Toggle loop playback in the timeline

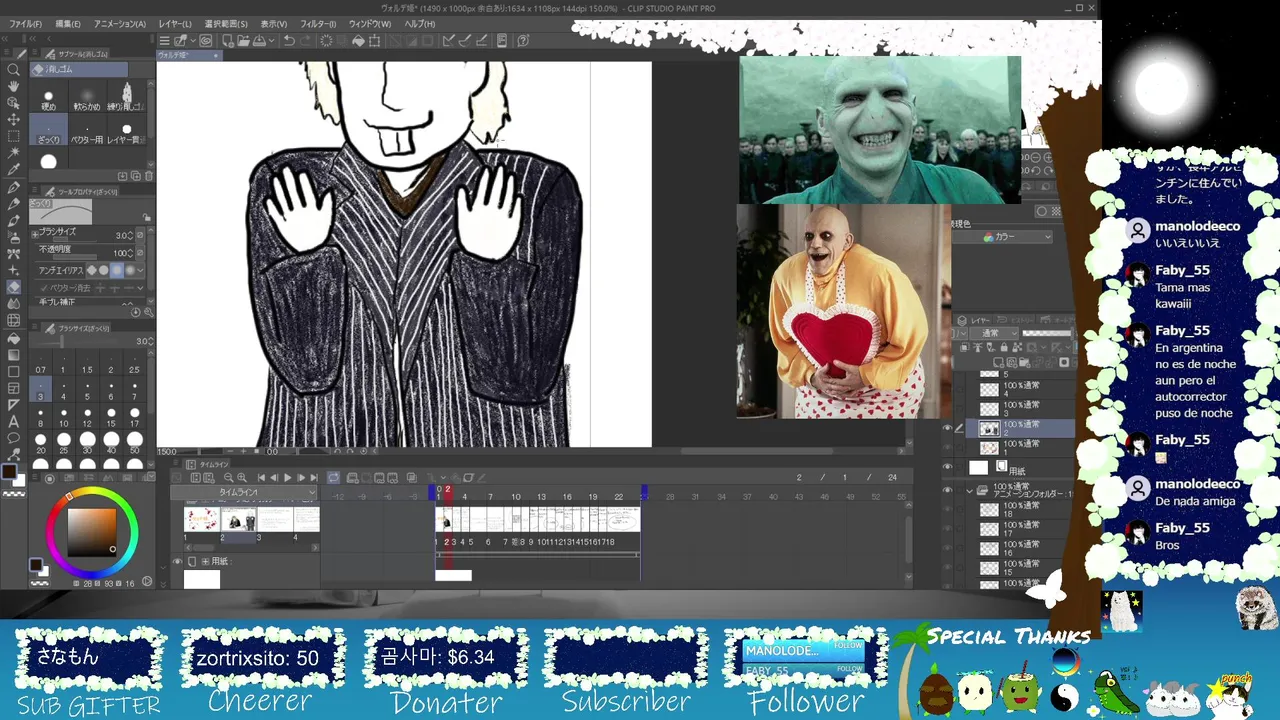coord(334,478)
